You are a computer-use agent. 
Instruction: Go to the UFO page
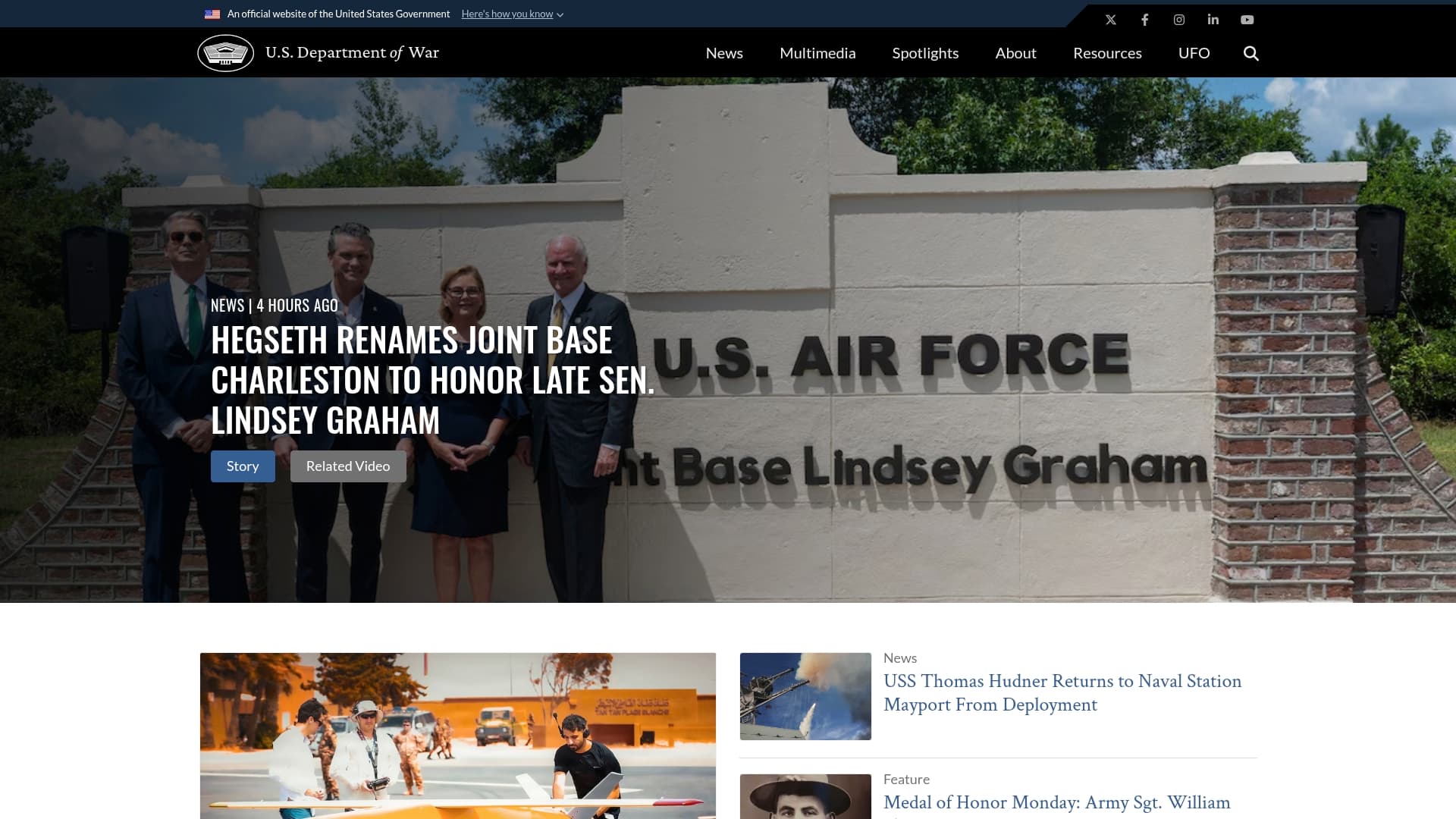click(x=1194, y=53)
